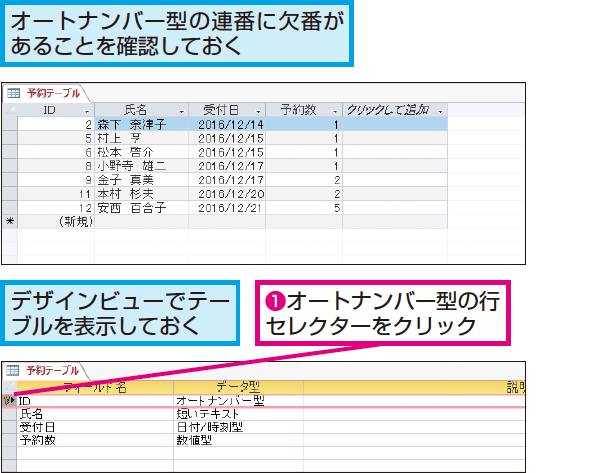This screenshot has height=473, width=600.
Task: Click the オートナンバー型 data type cell
Action: [220, 400]
